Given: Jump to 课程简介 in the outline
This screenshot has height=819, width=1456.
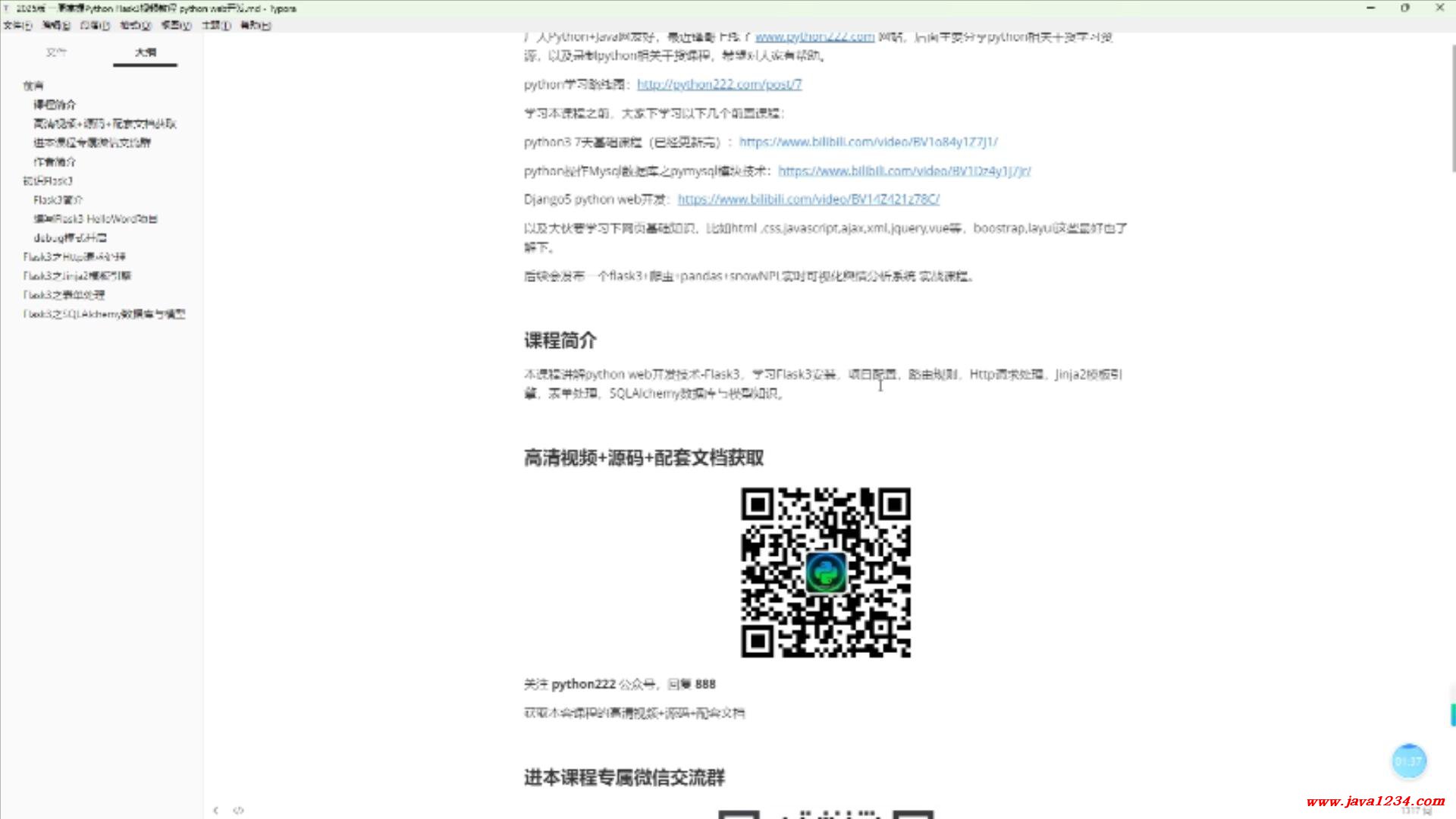Looking at the screenshot, I should coord(55,105).
